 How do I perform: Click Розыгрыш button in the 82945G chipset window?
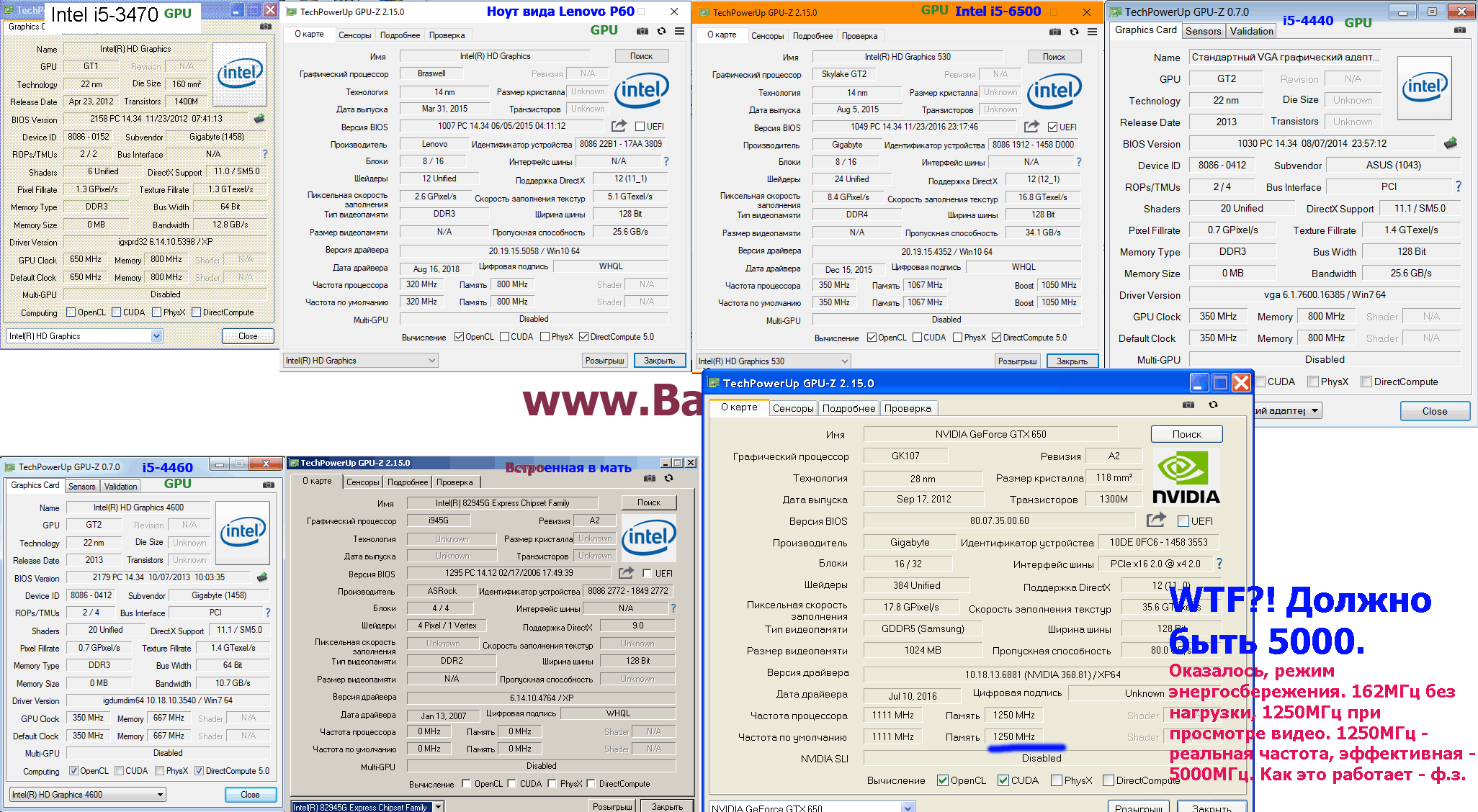pyautogui.click(x=612, y=807)
